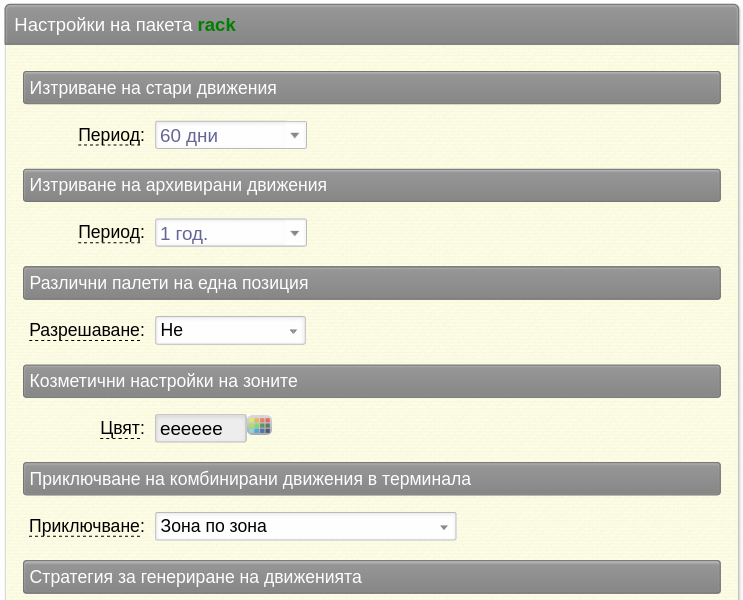Focus the 1 год. text field
This screenshot has width=743, height=600.
(221, 233)
